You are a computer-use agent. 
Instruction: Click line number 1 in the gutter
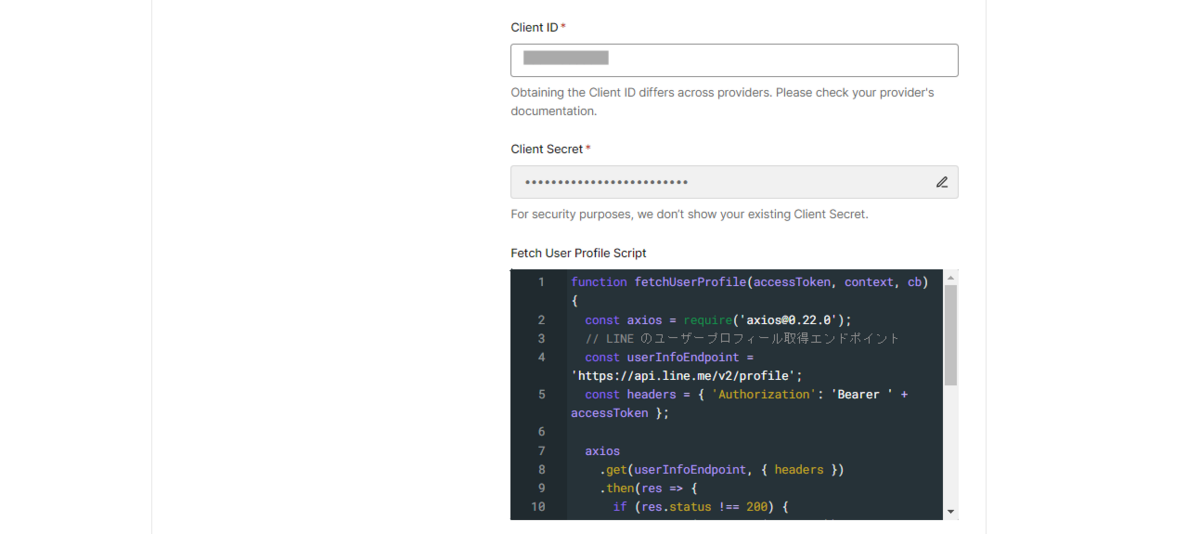[541, 282]
